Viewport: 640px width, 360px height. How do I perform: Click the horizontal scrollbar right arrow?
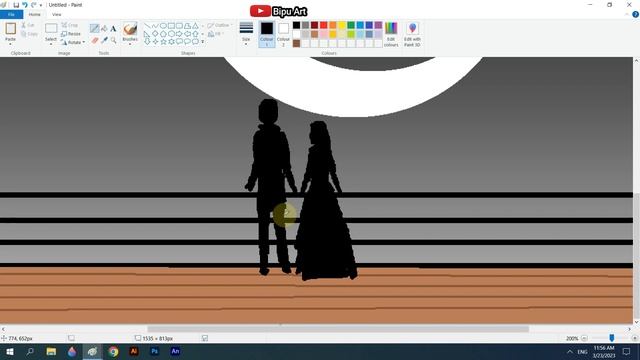(629, 329)
